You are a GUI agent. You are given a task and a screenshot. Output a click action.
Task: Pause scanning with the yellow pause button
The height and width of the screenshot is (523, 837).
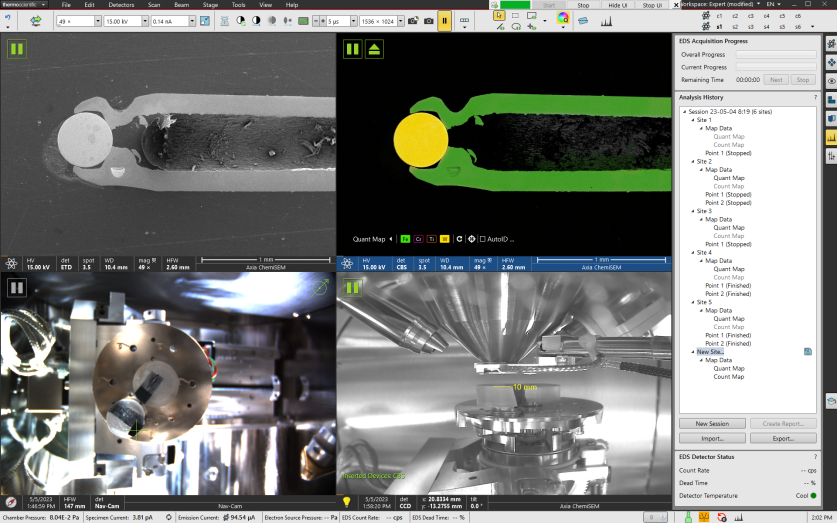point(444,20)
